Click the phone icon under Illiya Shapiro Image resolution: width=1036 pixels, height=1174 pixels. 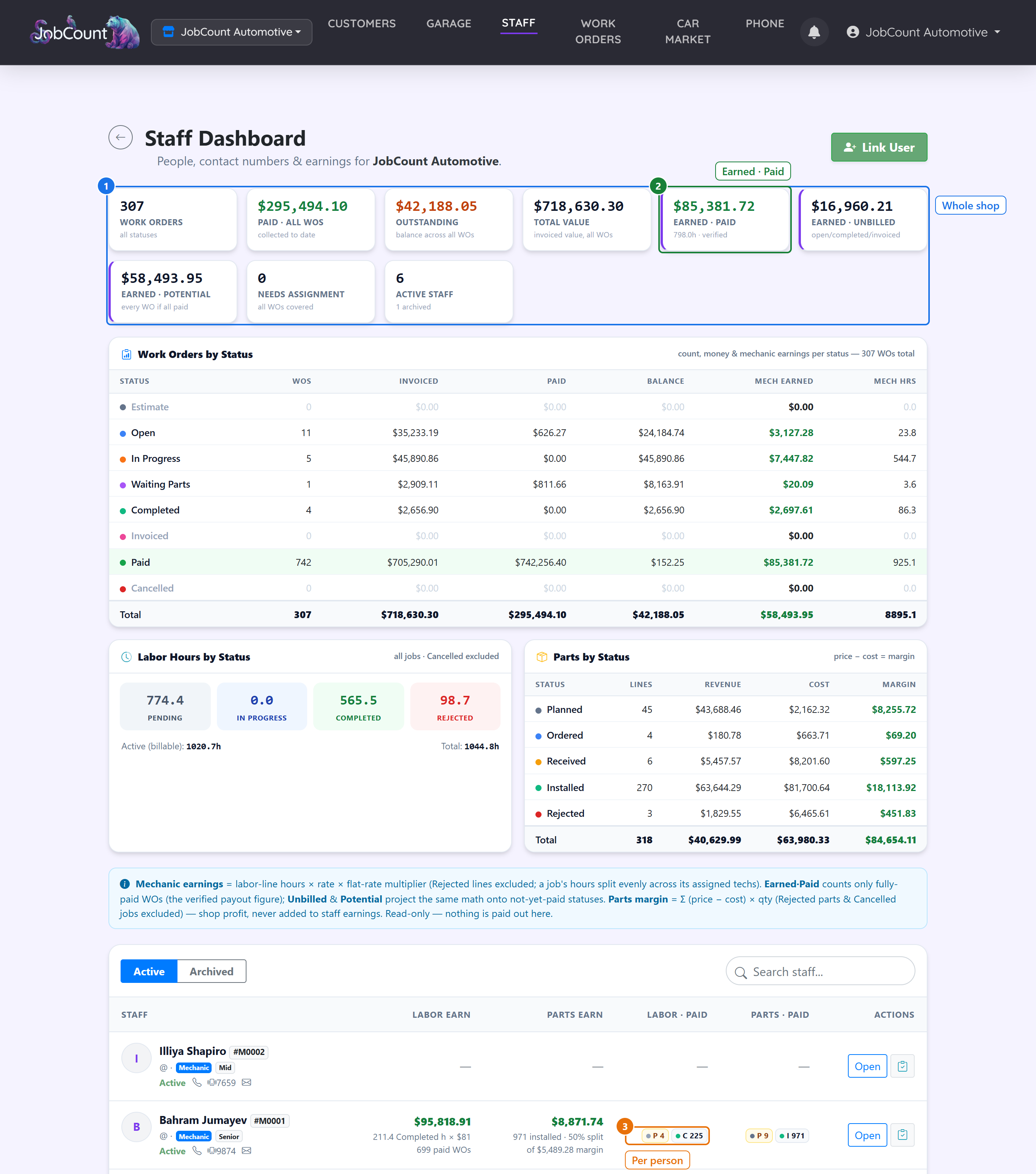197,1082
